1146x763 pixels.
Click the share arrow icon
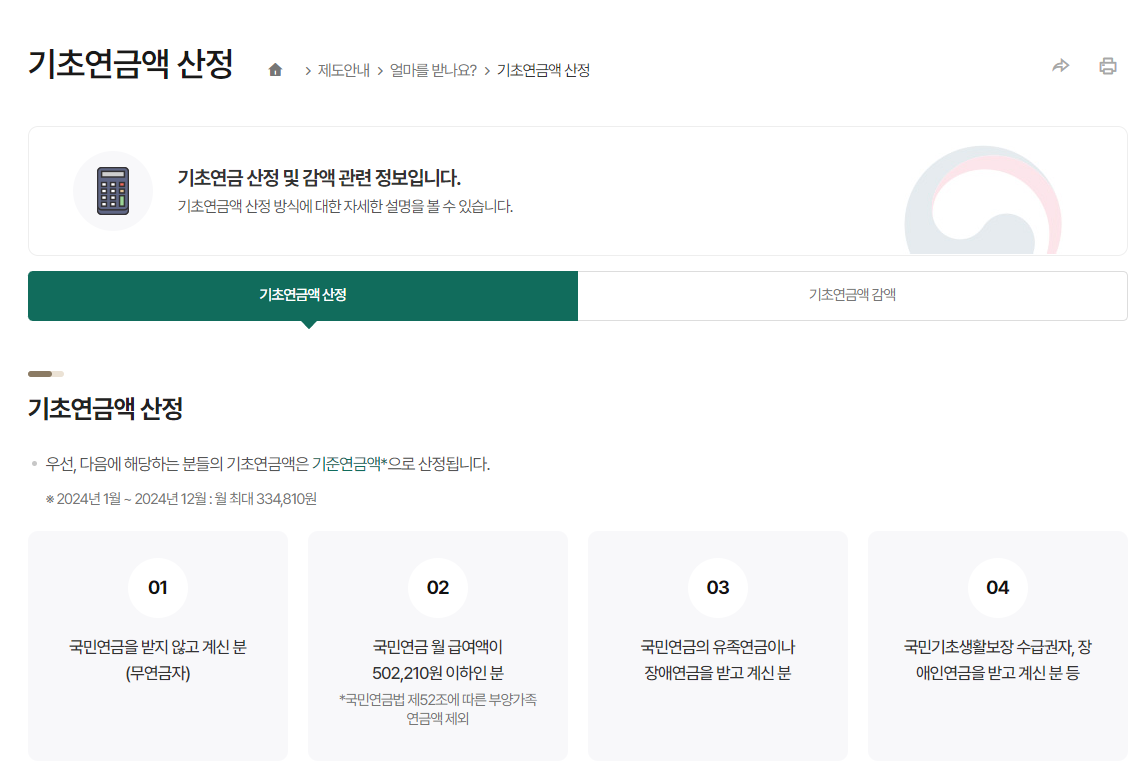click(1060, 66)
